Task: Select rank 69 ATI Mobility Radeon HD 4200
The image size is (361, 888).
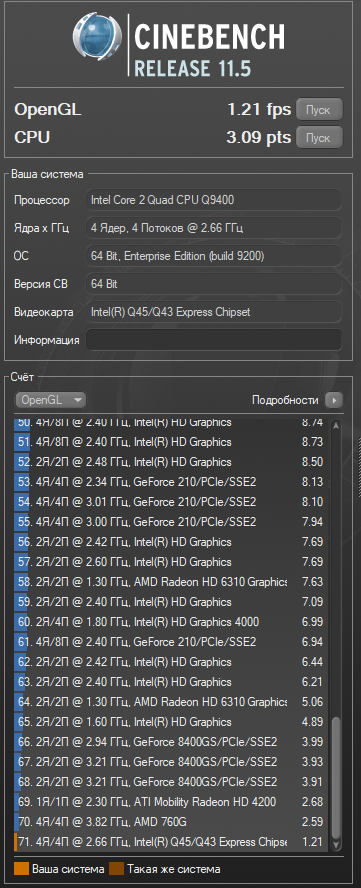Action: point(171,802)
